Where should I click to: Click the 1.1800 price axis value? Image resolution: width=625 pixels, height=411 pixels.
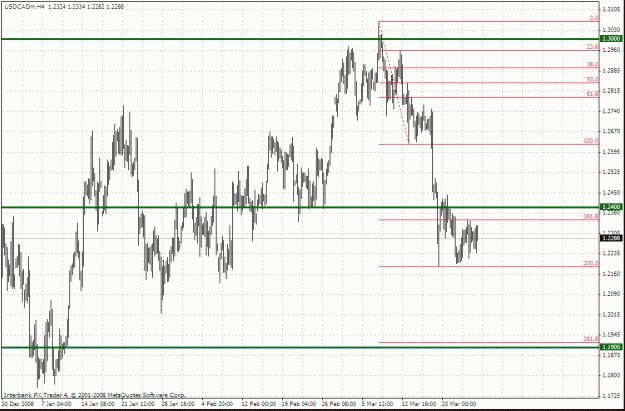[x=611, y=375]
